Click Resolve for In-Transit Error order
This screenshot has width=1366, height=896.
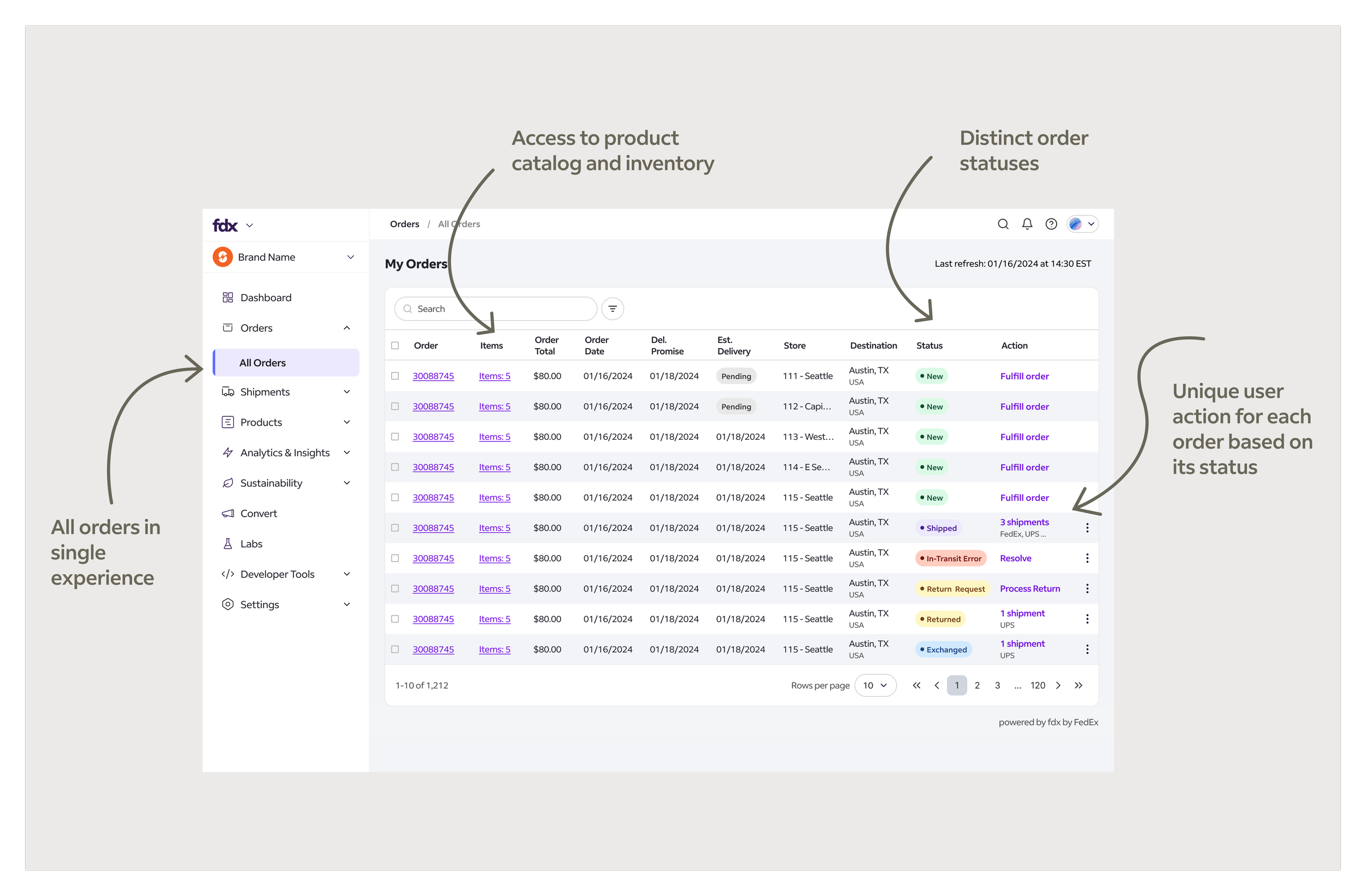point(1015,558)
